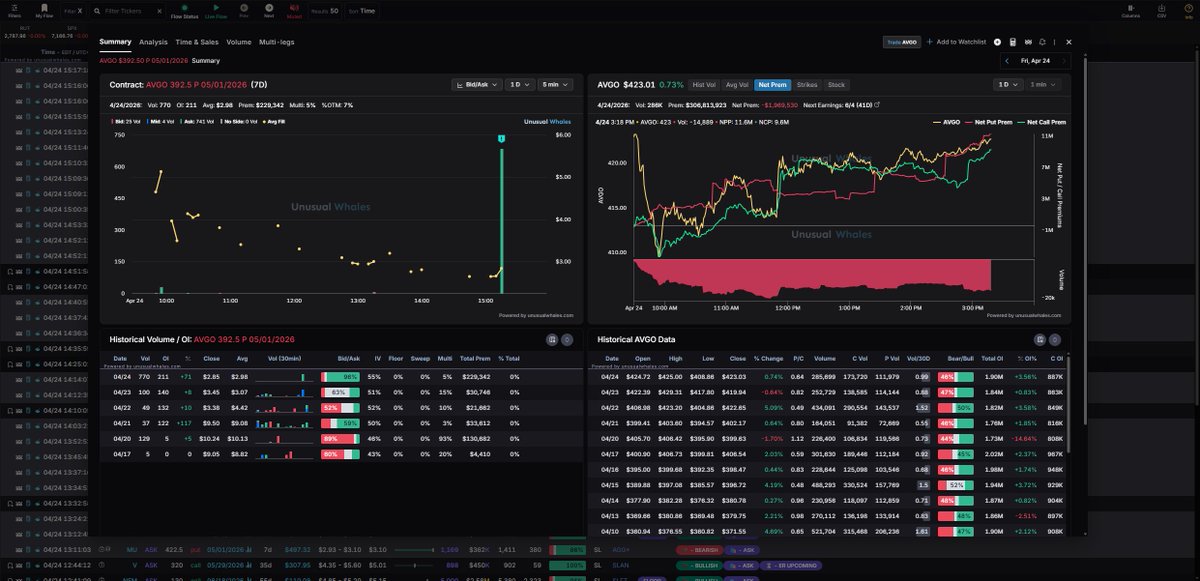The height and width of the screenshot is (581, 1200).
Task: Click the BULLISH tag on V row
Action: pyautogui.click(x=698, y=566)
